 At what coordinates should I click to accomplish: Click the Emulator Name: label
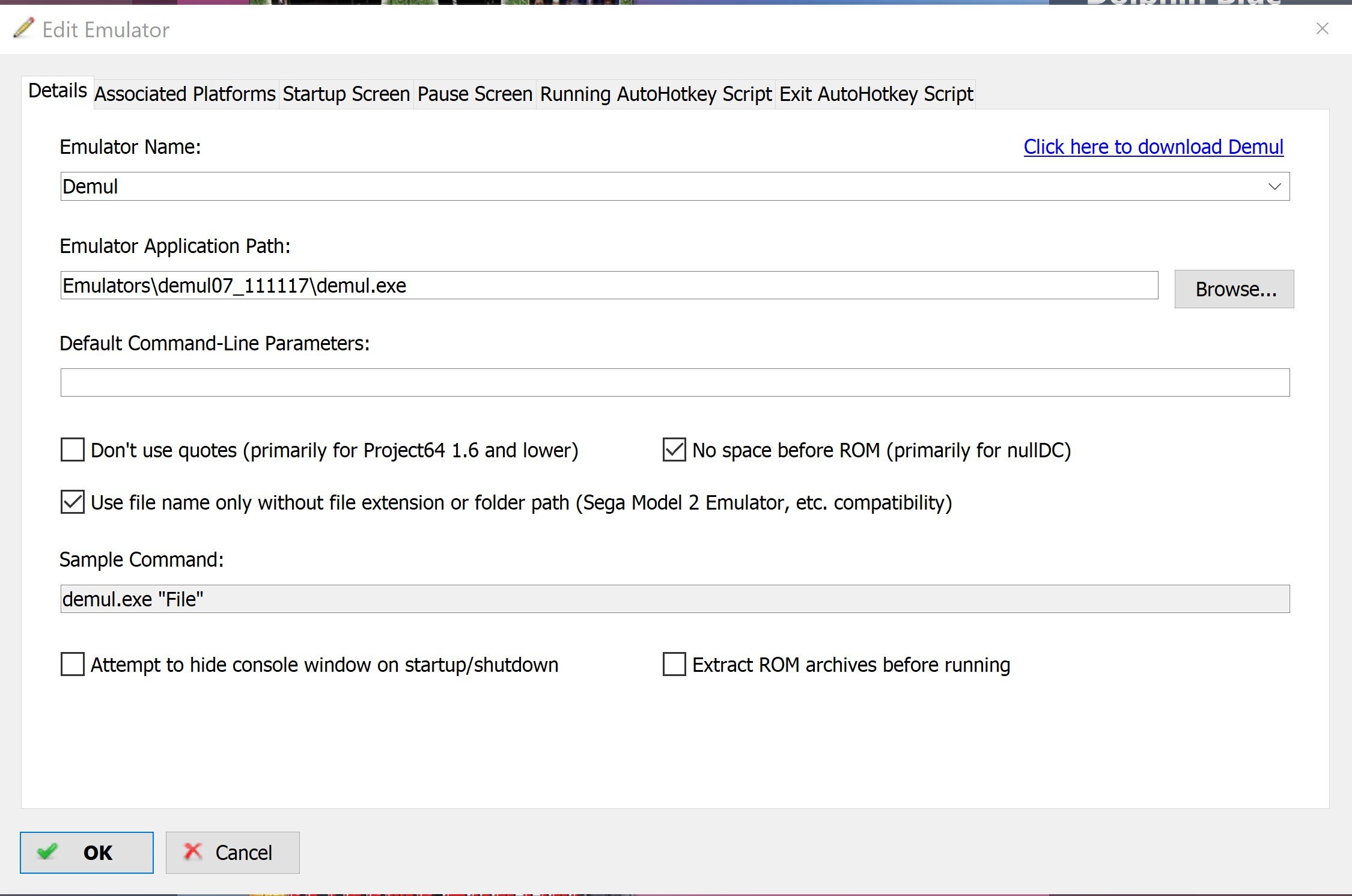130,147
